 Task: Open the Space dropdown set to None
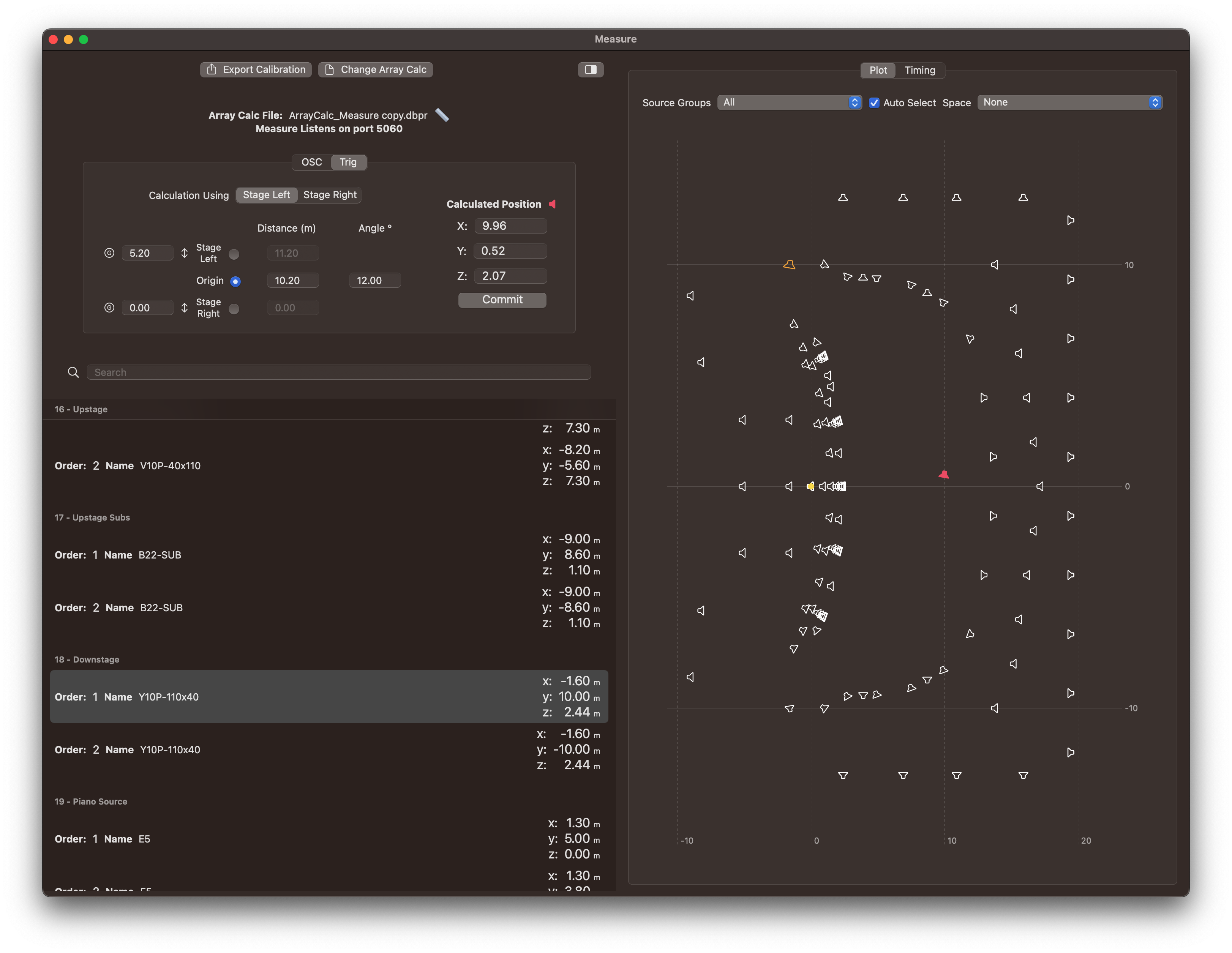pos(1069,103)
